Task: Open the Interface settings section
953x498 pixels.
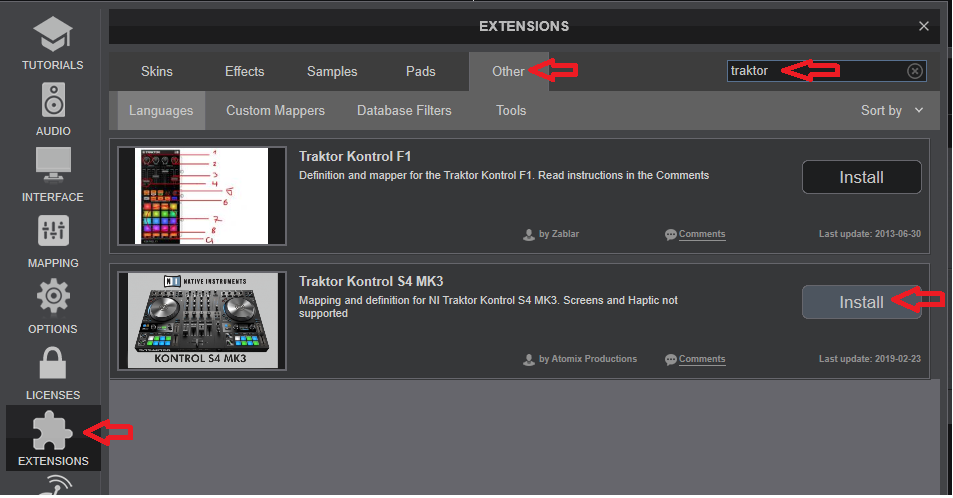Action: pos(53,175)
